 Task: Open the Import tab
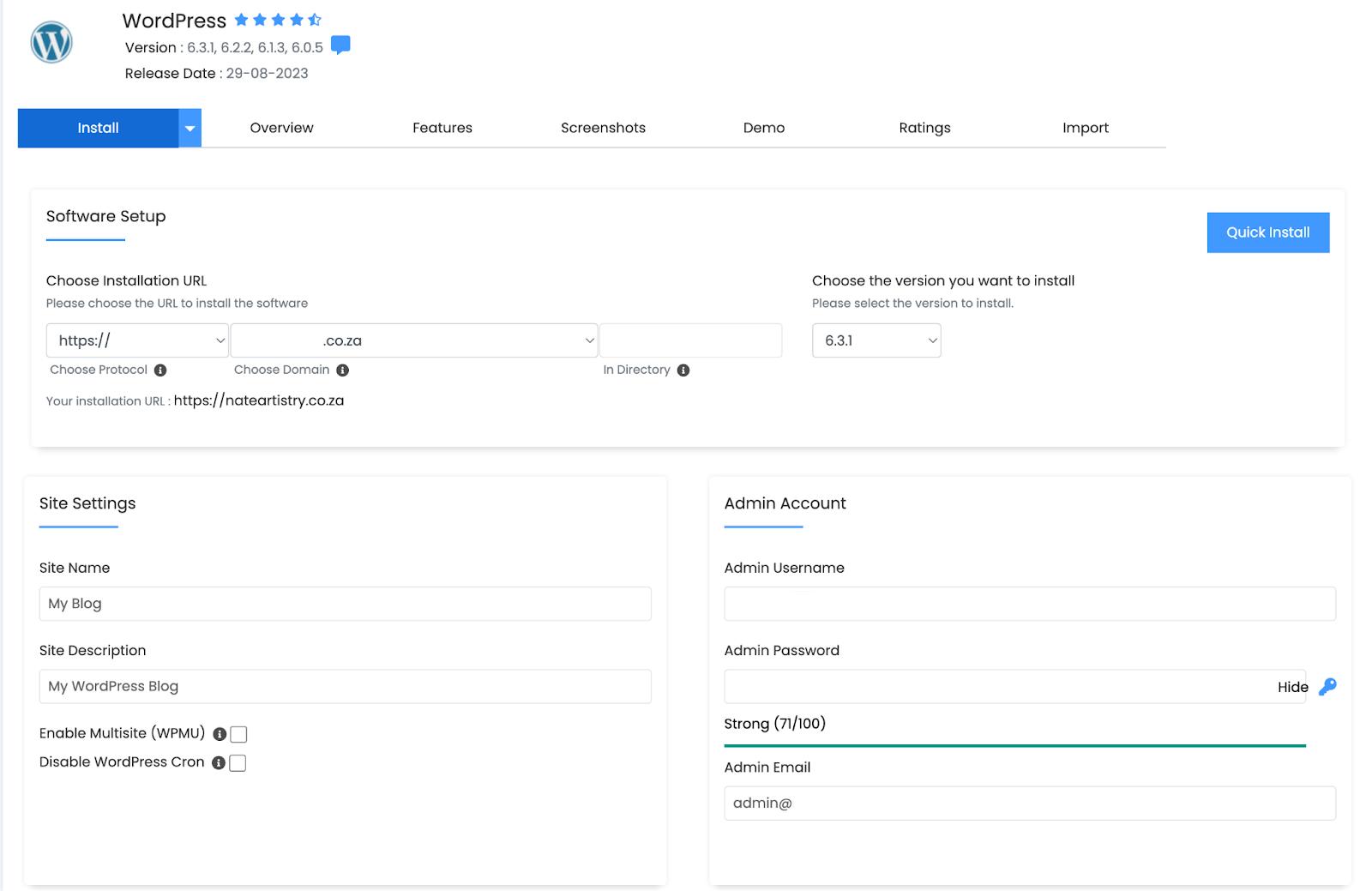pyautogui.click(x=1086, y=128)
